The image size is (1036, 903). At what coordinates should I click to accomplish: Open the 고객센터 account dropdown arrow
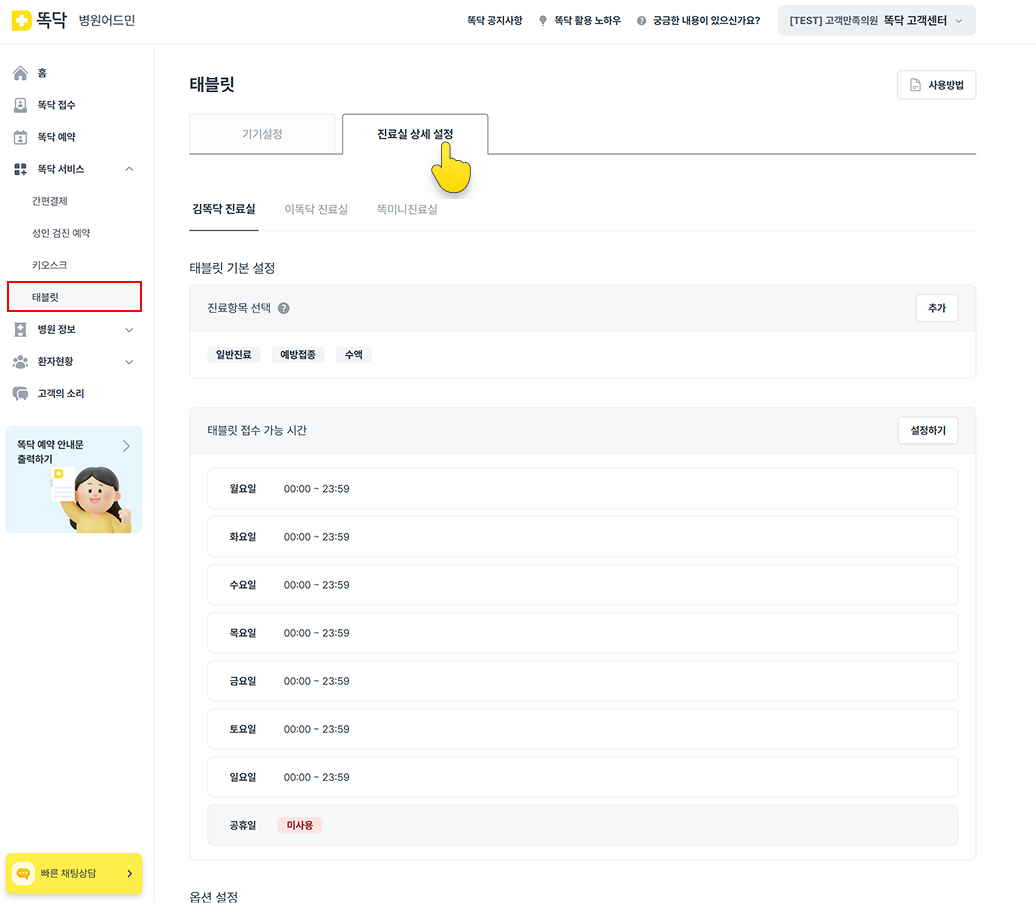[x=959, y=20]
